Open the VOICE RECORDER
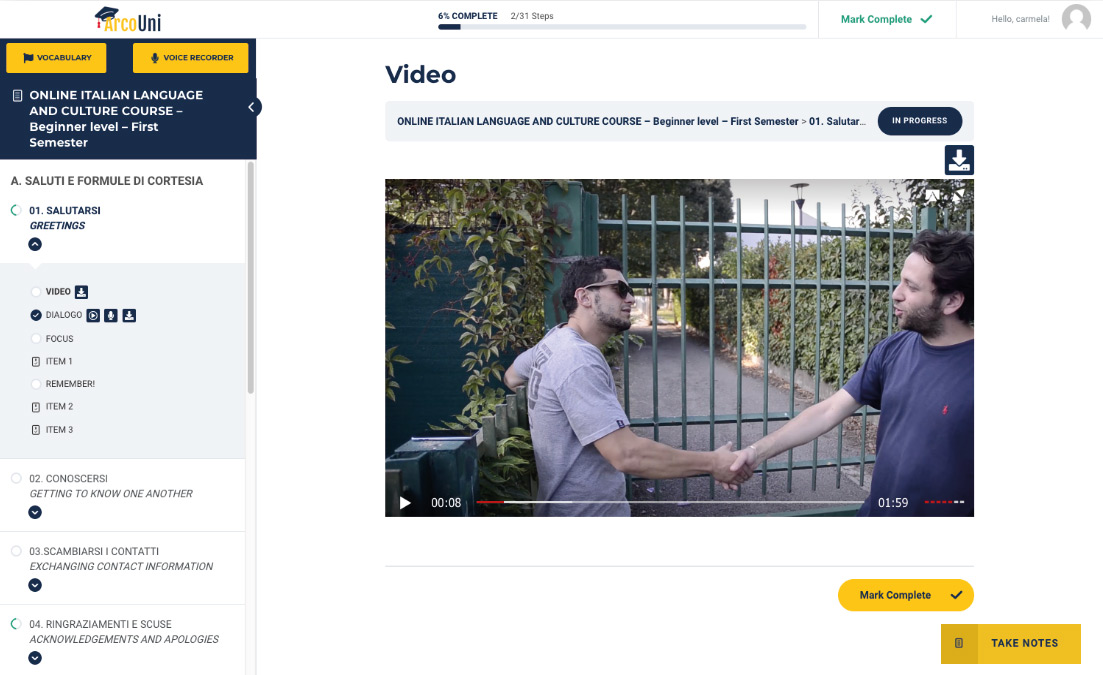The image size is (1103, 675). [191, 58]
